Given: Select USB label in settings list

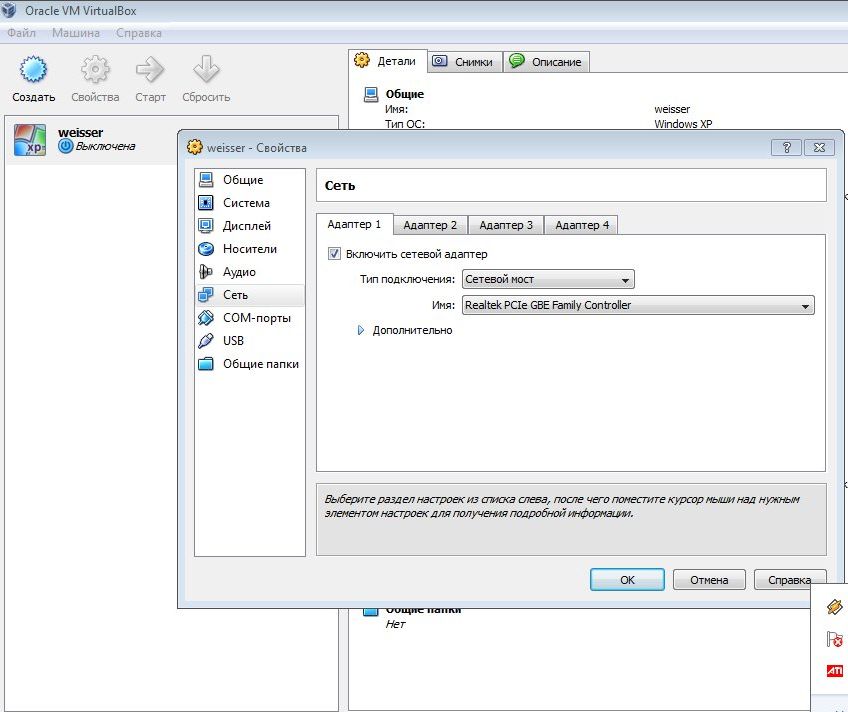Looking at the screenshot, I should (x=234, y=341).
